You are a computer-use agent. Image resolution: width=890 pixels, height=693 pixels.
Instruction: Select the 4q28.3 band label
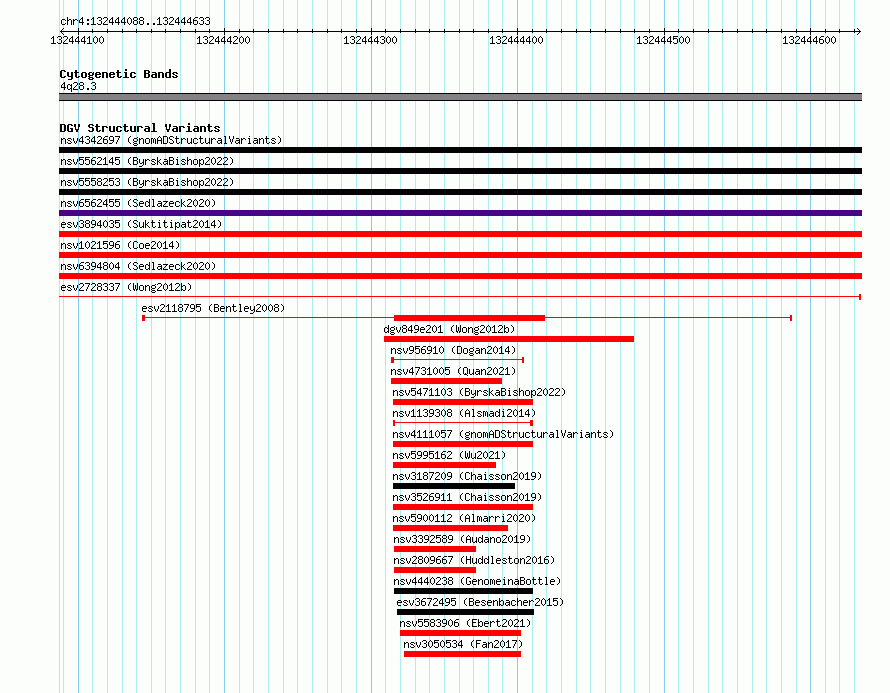point(78,86)
